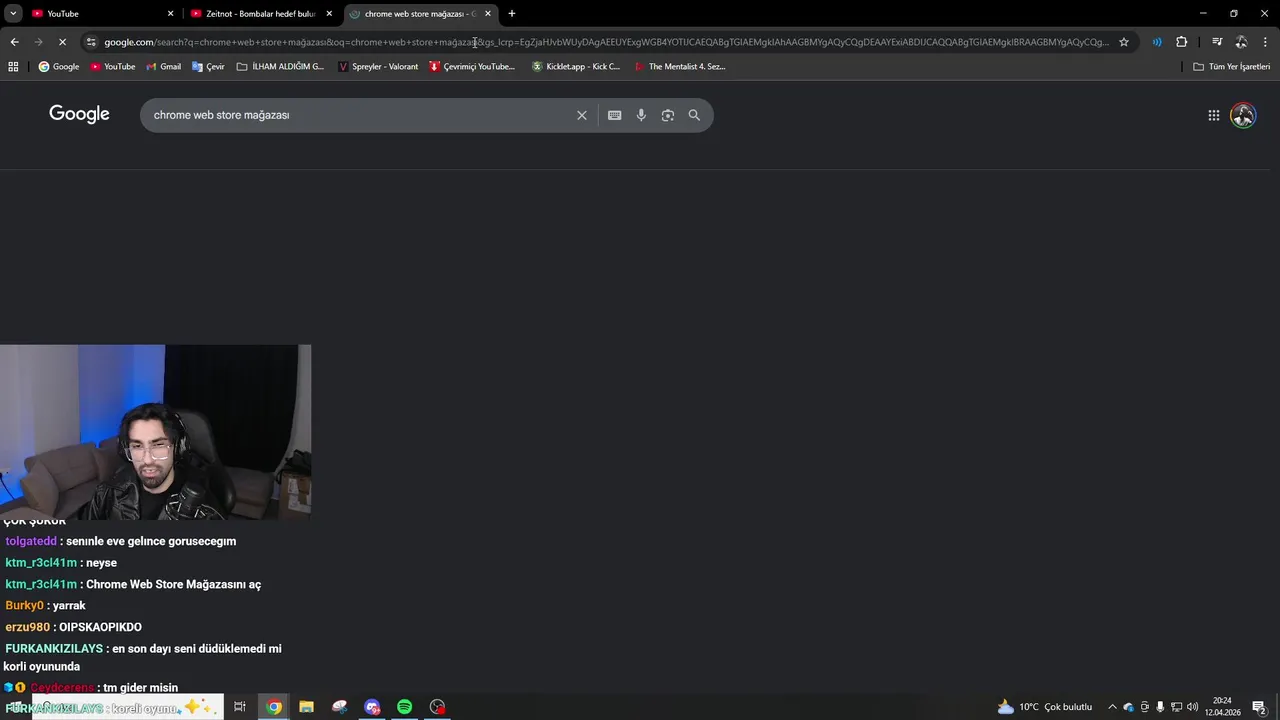
Task: Open The Mentalist 4. Sez... bookmark
Action: (x=680, y=67)
